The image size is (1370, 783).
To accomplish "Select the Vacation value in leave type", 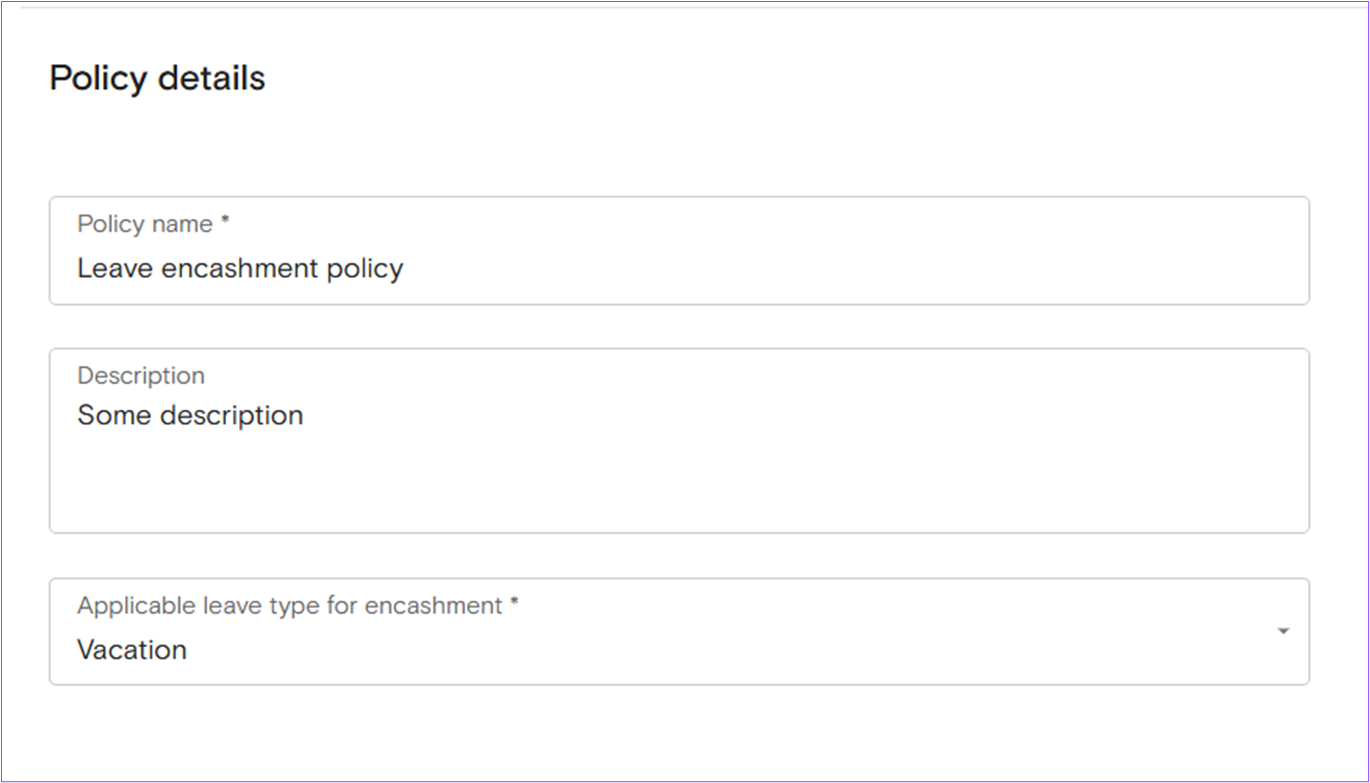I will 132,650.
